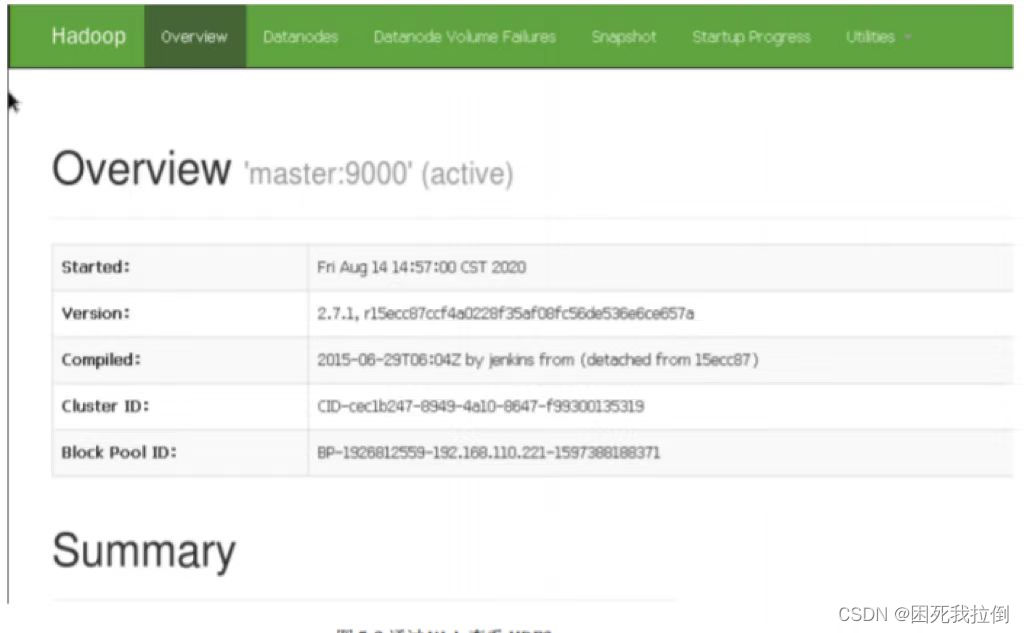
Task: Click the Hadoop brand logo text
Action: click(x=89, y=36)
